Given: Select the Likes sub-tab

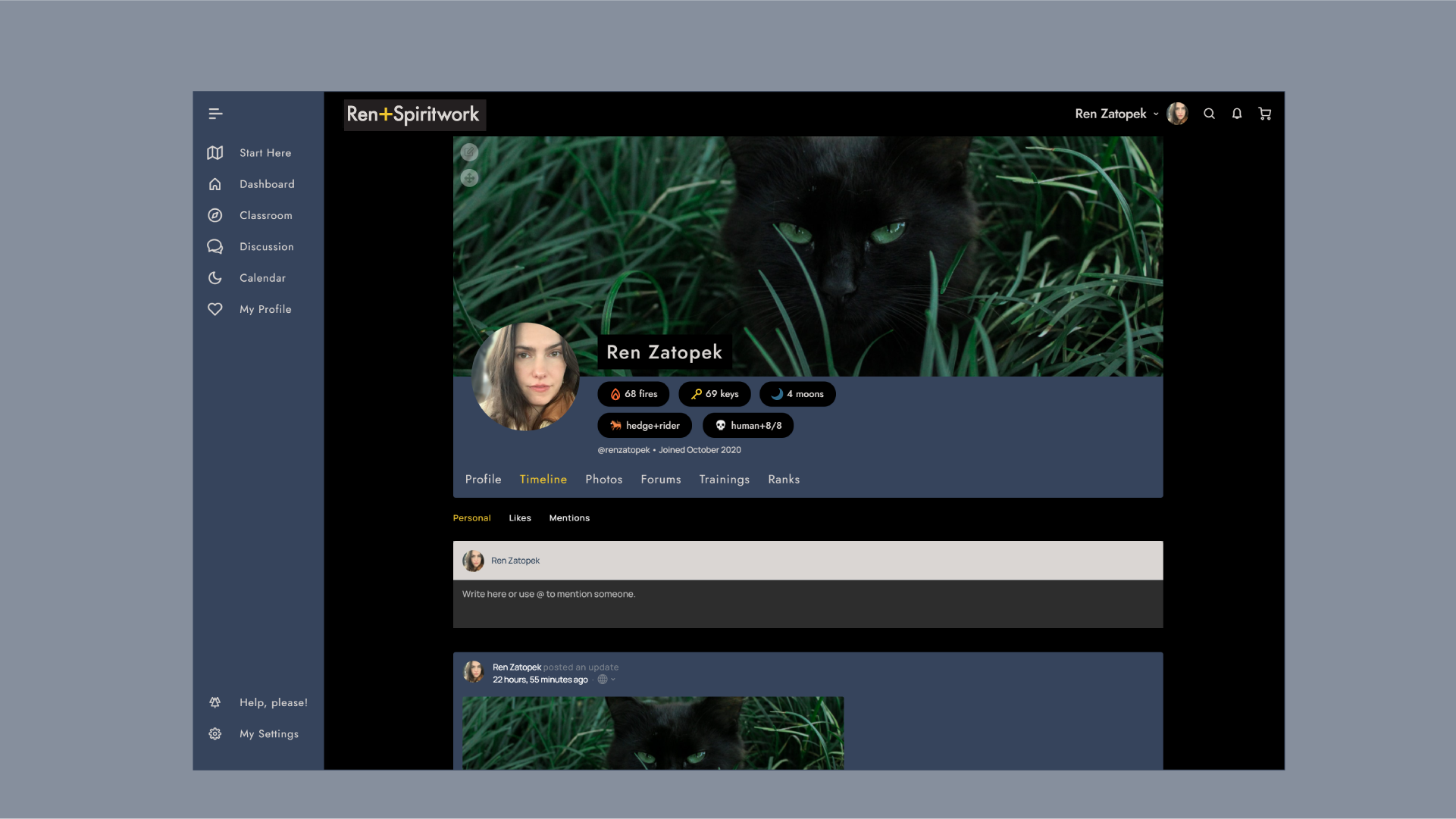Looking at the screenshot, I should [x=519, y=518].
